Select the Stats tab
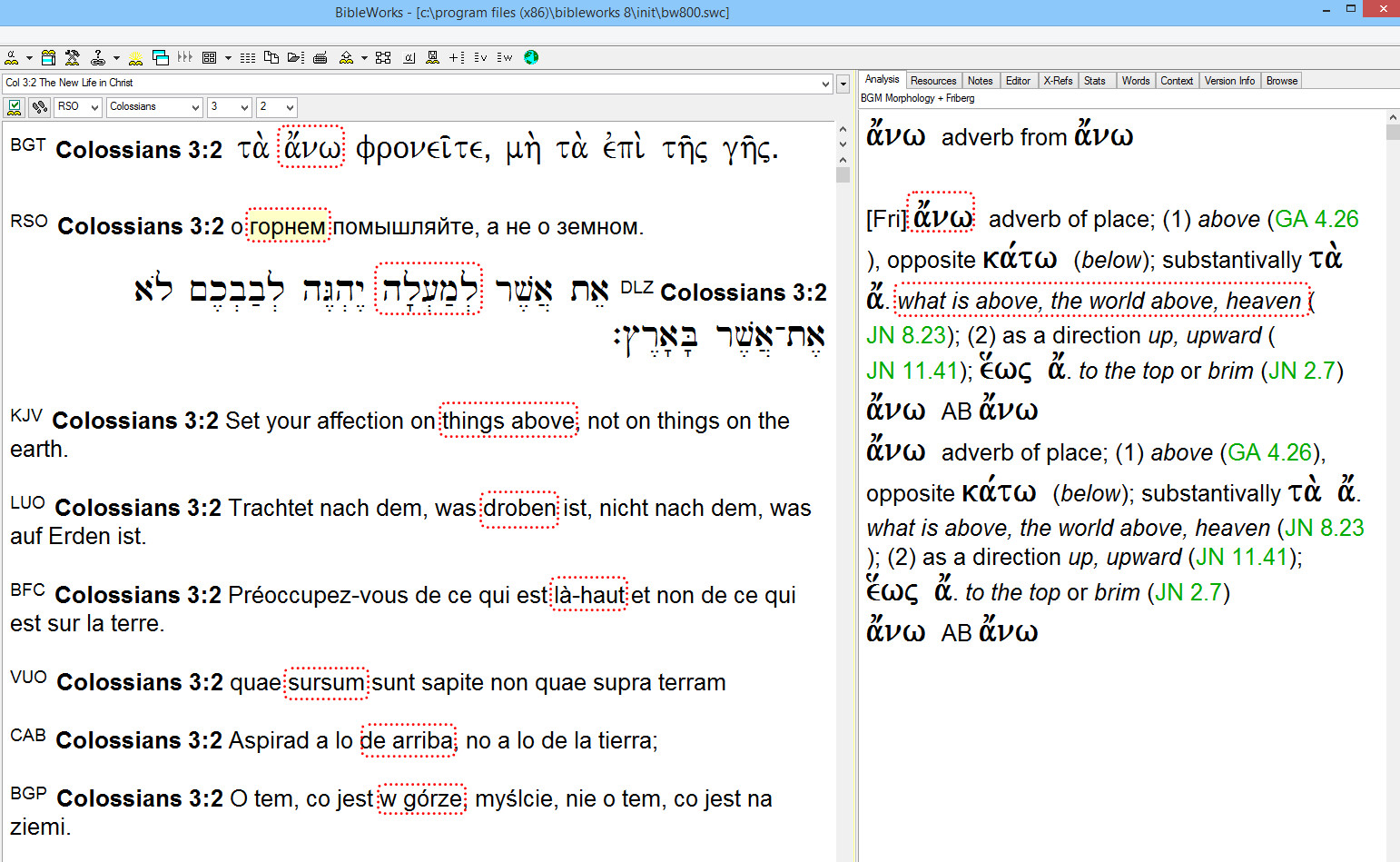This screenshot has height=862, width=1400. click(x=1095, y=81)
